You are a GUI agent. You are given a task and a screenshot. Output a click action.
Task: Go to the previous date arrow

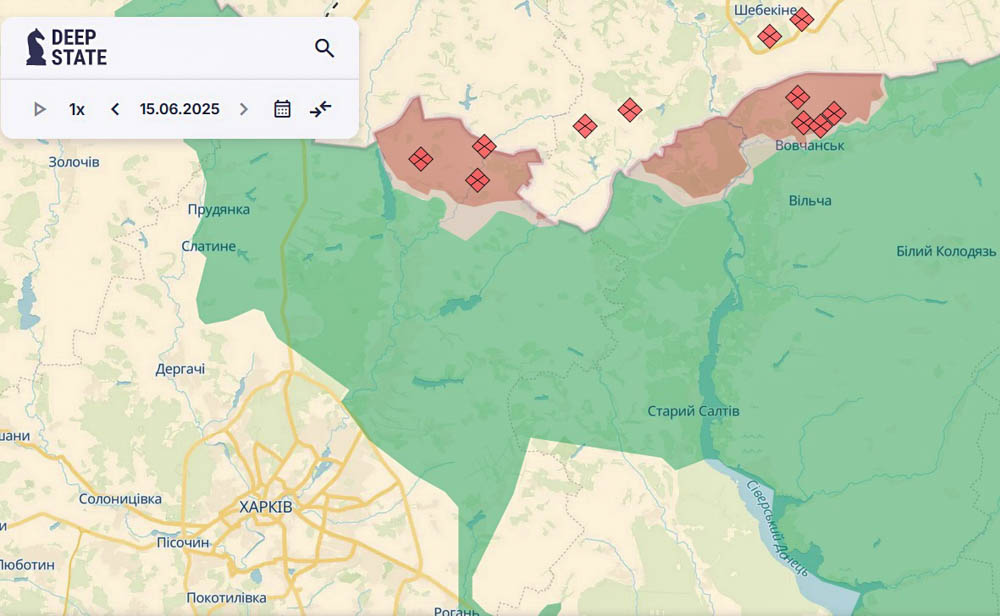pyautogui.click(x=115, y=109)
